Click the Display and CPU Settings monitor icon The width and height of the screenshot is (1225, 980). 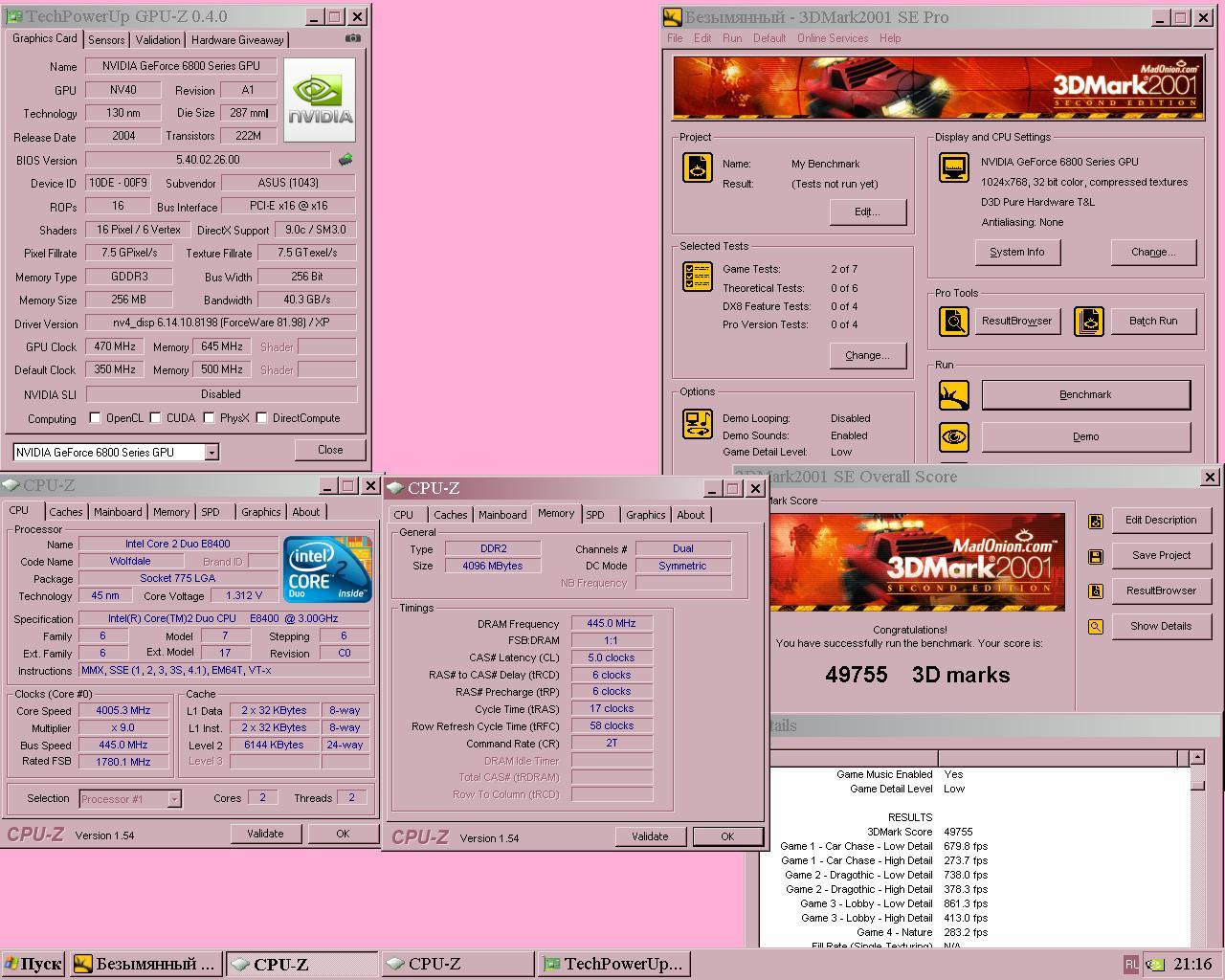(x=953, y=167)
